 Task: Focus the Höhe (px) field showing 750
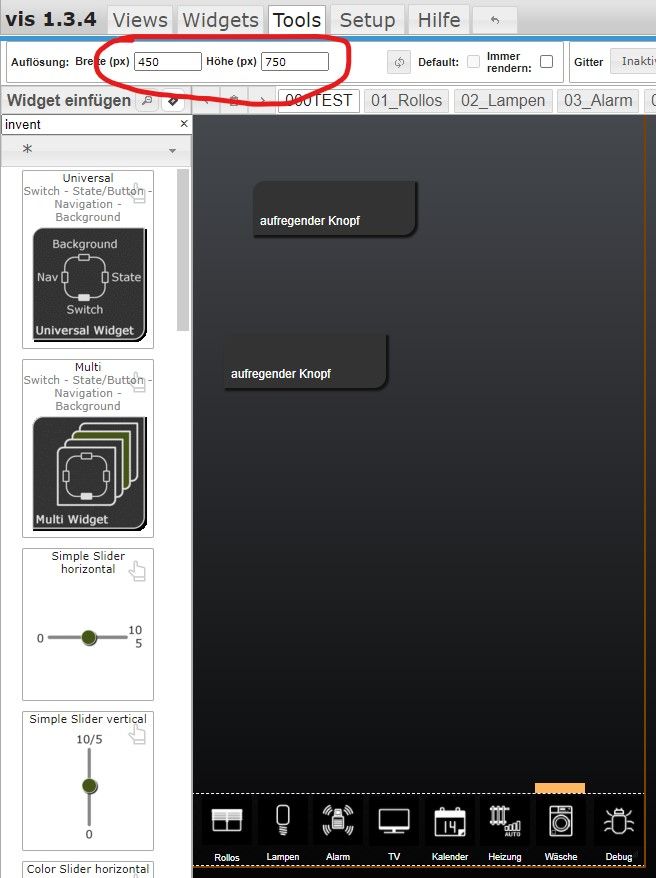click(295, 62)
